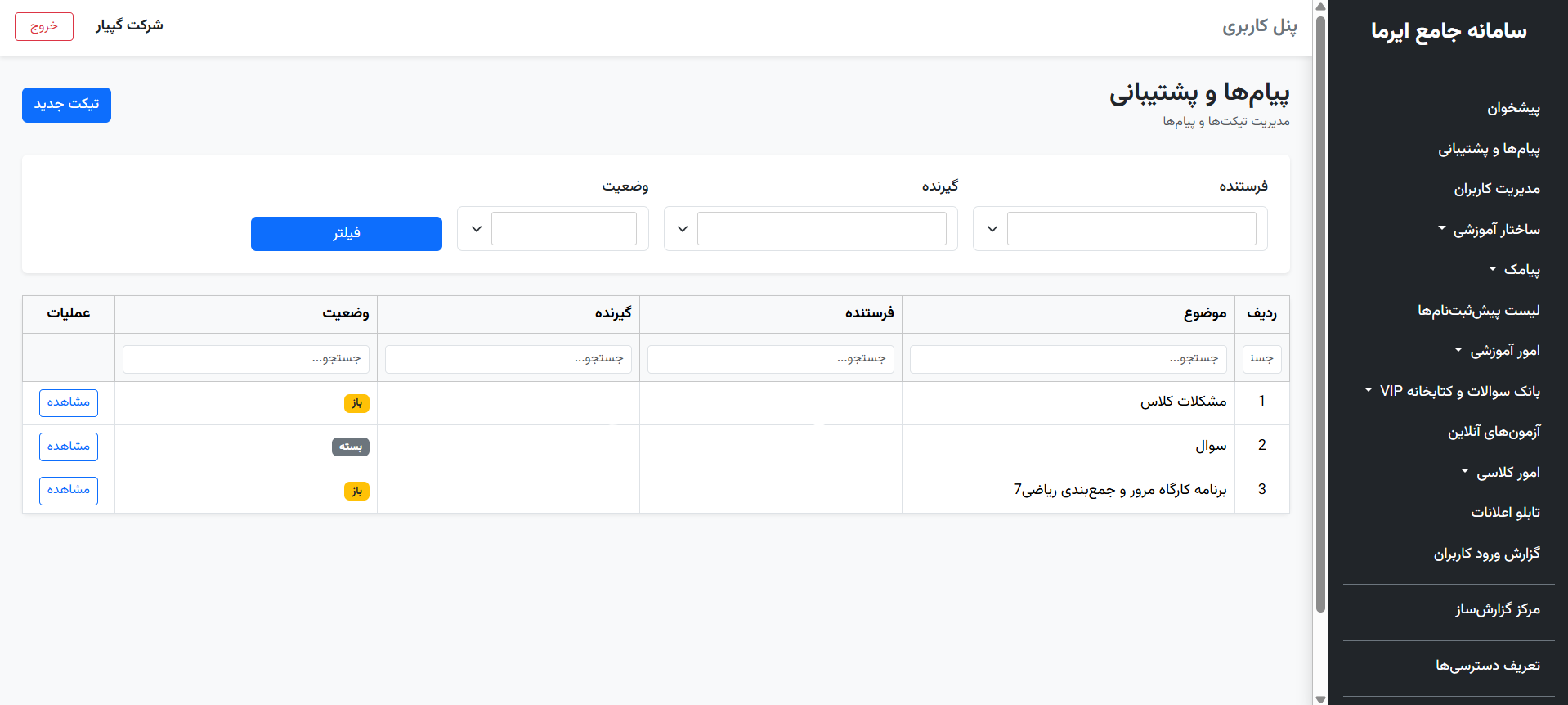Click the ردیف column search box
This screenshot has height=705, width=1568.
point(1261,359)
